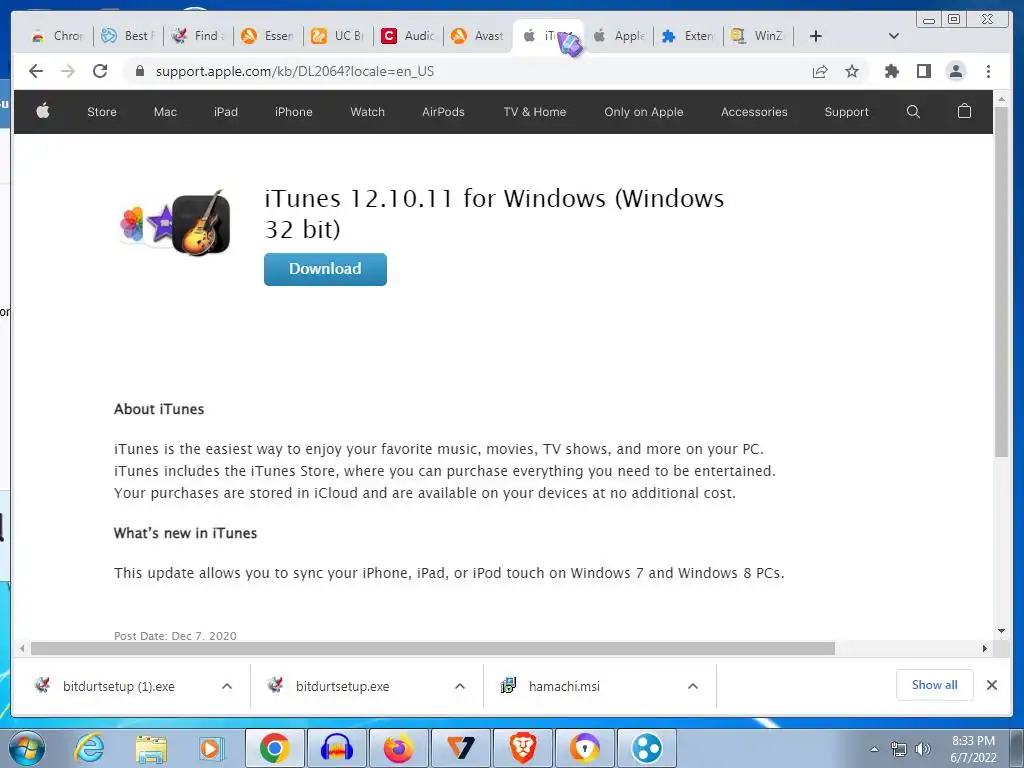This screenshot has height=768, width=1024.
Task: Click the horizontal page scrollbar thumb
Action: coord(432,648)
